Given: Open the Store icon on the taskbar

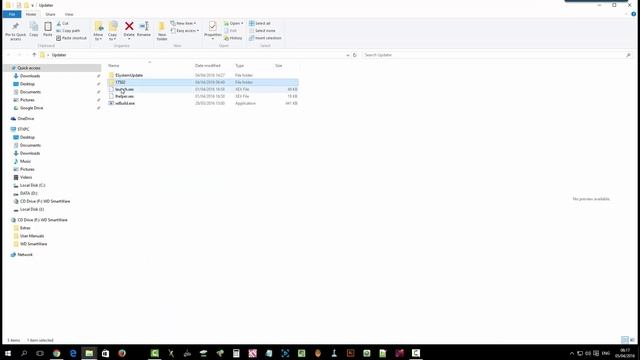Looking at the screenshot, I should coord(105,353).
